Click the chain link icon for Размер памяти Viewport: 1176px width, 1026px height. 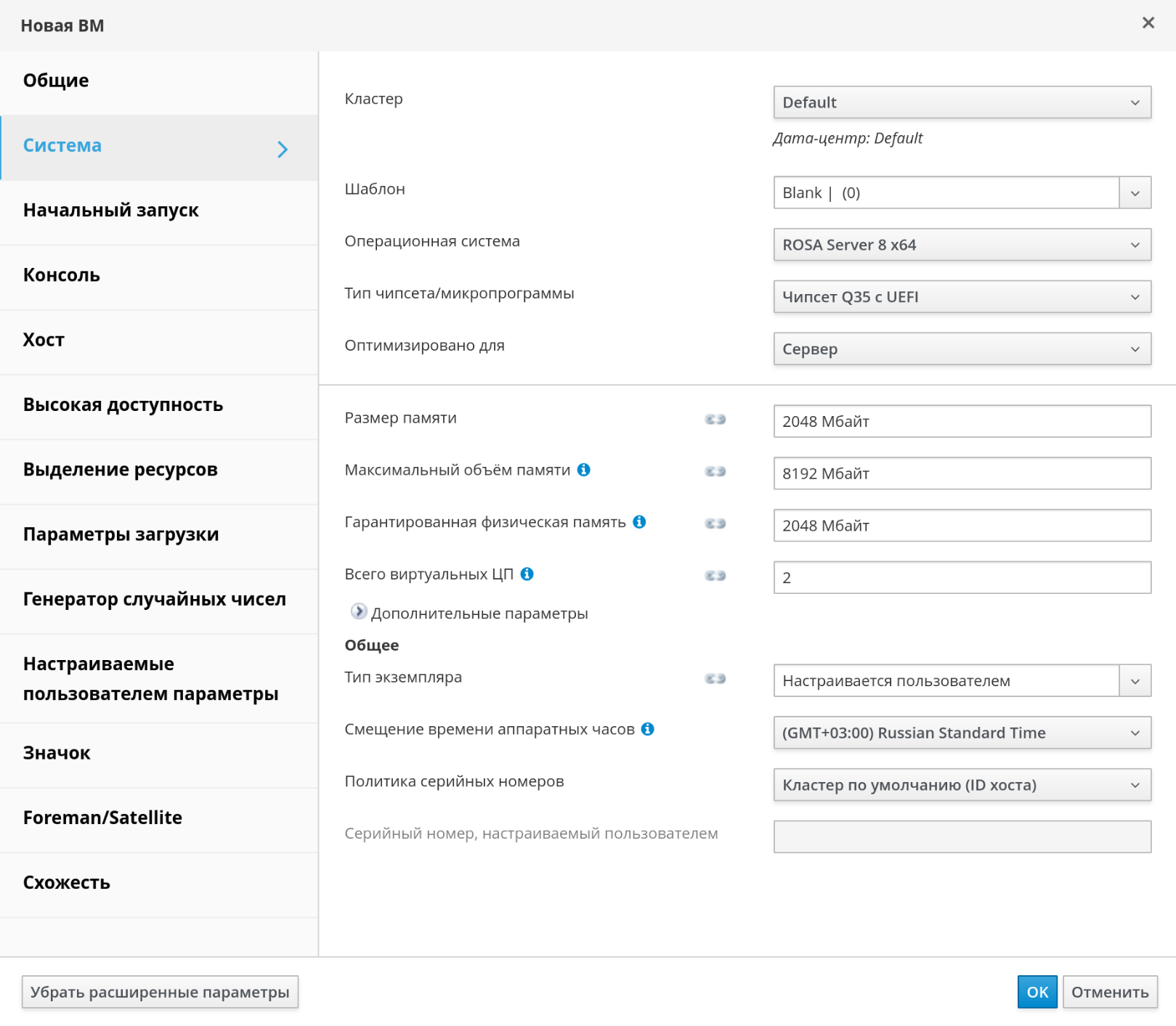tap(715, 419)
